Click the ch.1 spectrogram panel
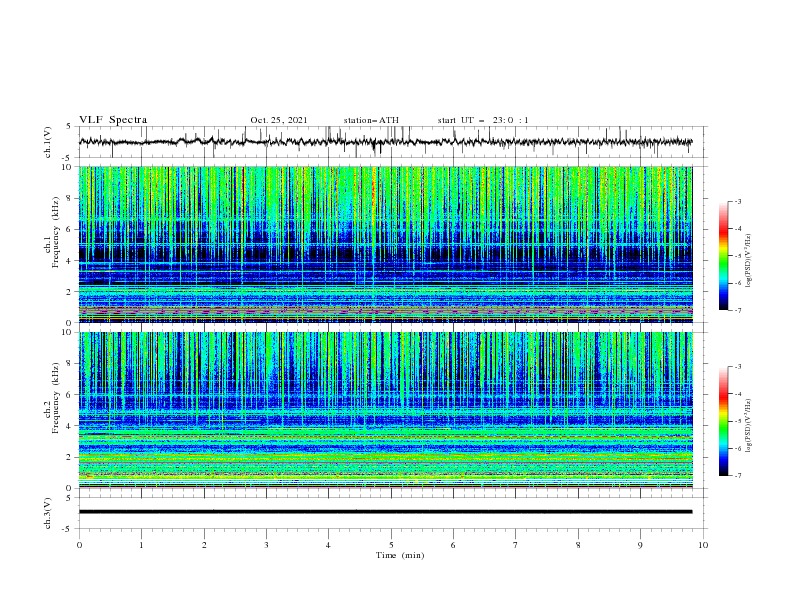Viewport: 792px width, 612px height. (x=385, y=244)
